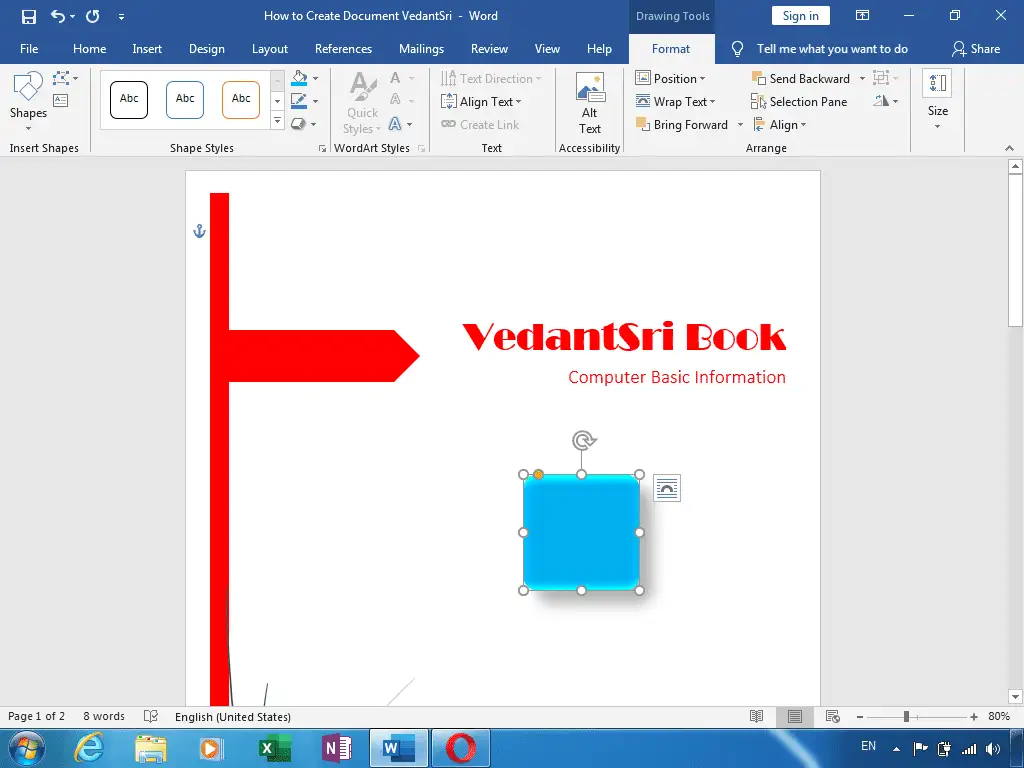Open the Align Text dropdown
This screenshot has width=1024, height=768.
481,101
